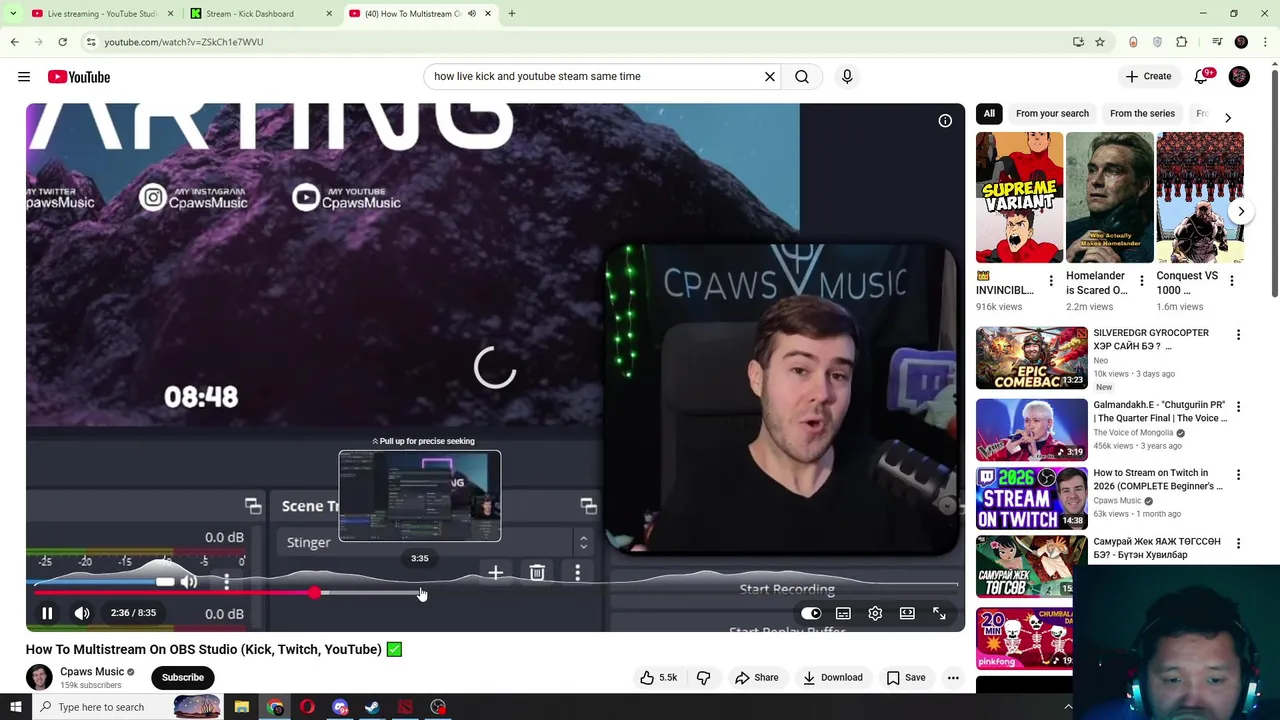
Task: Save the video to a playlist
Action: point(906,677)
